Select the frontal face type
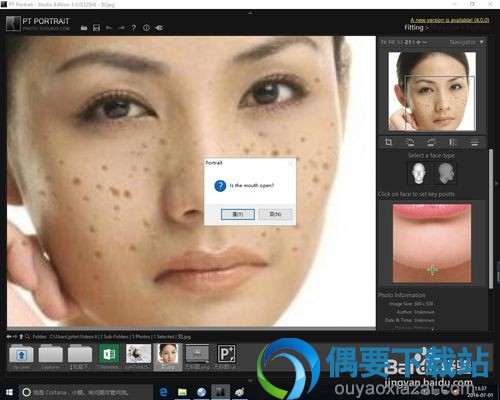 click(418, 173)
